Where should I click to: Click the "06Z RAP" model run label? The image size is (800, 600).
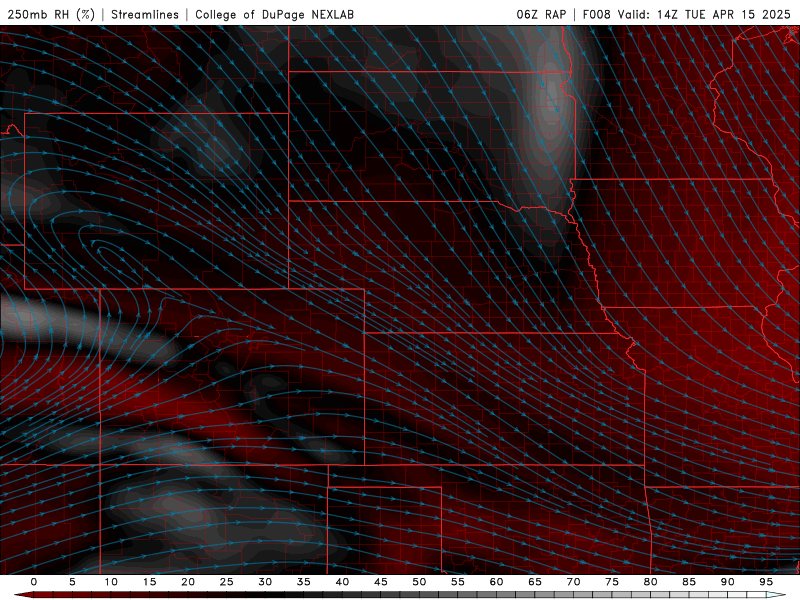point(541,14)
